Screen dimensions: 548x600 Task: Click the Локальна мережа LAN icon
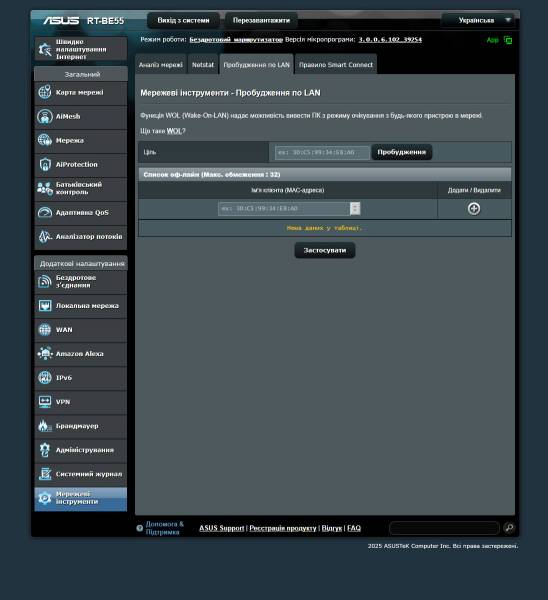[45, 306]
